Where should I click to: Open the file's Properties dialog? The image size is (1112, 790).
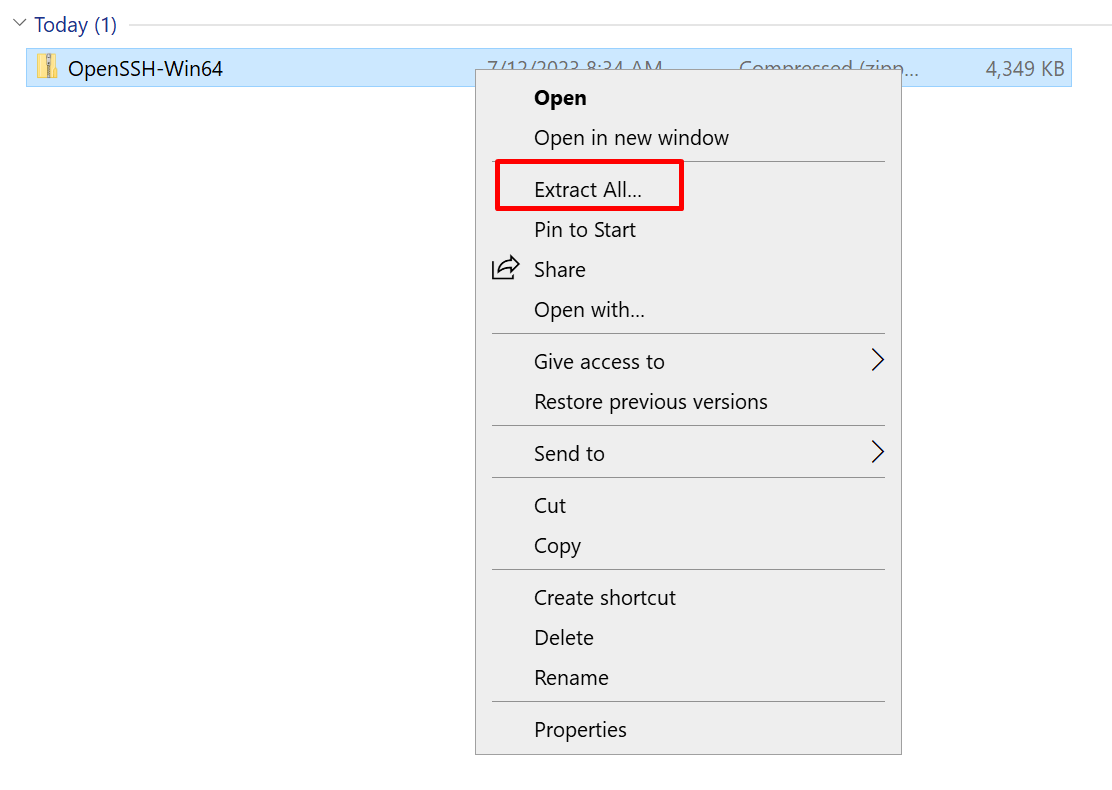580,729
